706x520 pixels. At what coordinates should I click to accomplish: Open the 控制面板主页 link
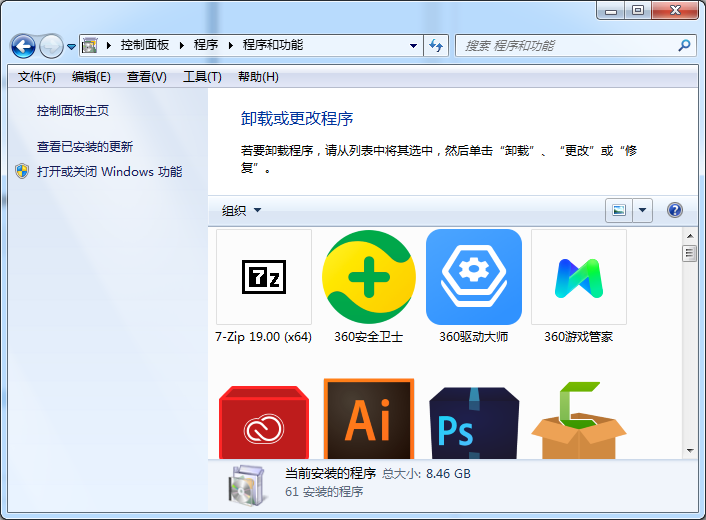click(x=73, y=111)
